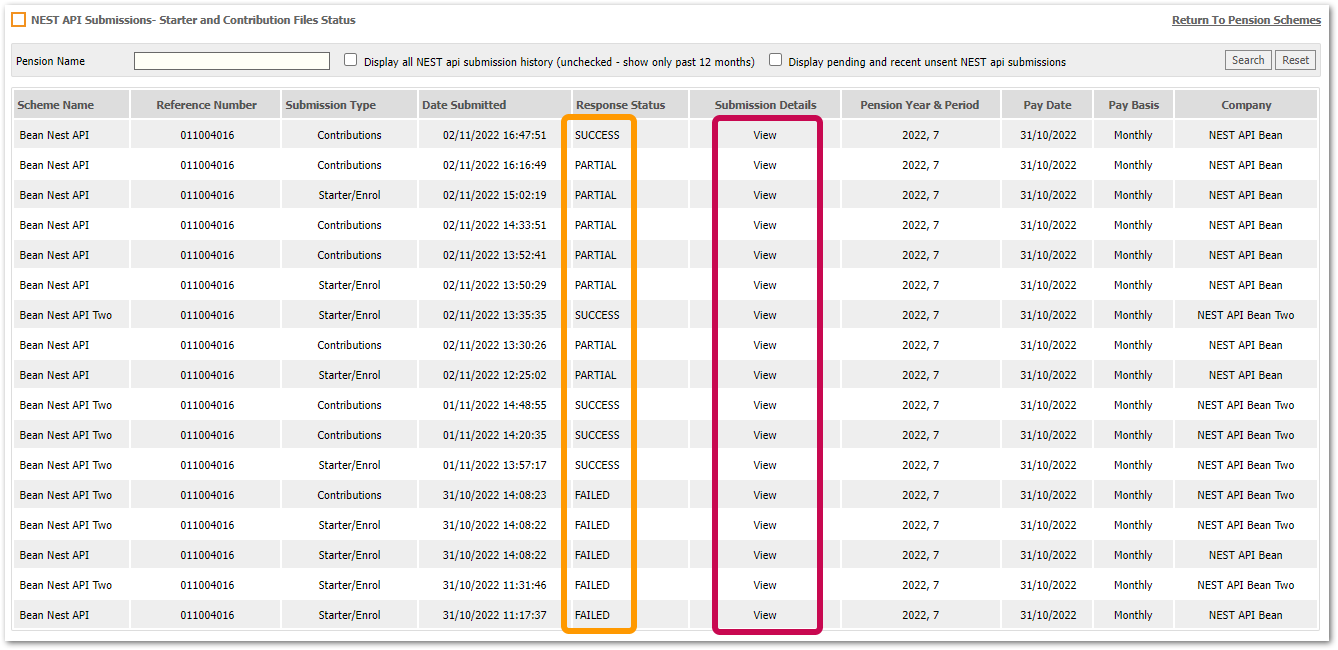The height and width of the screenshot is (650, 1338).
Task: Click the Response Status column header
Action: (x=620, y=105)
